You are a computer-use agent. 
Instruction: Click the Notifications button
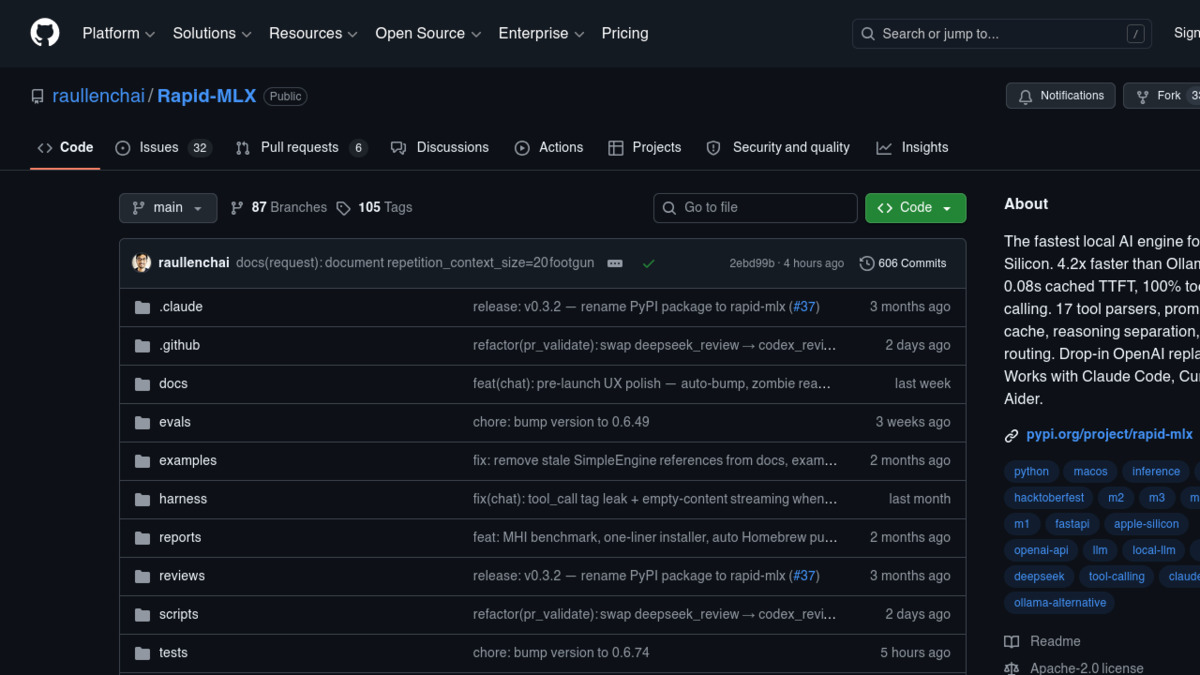(1061, 96)
